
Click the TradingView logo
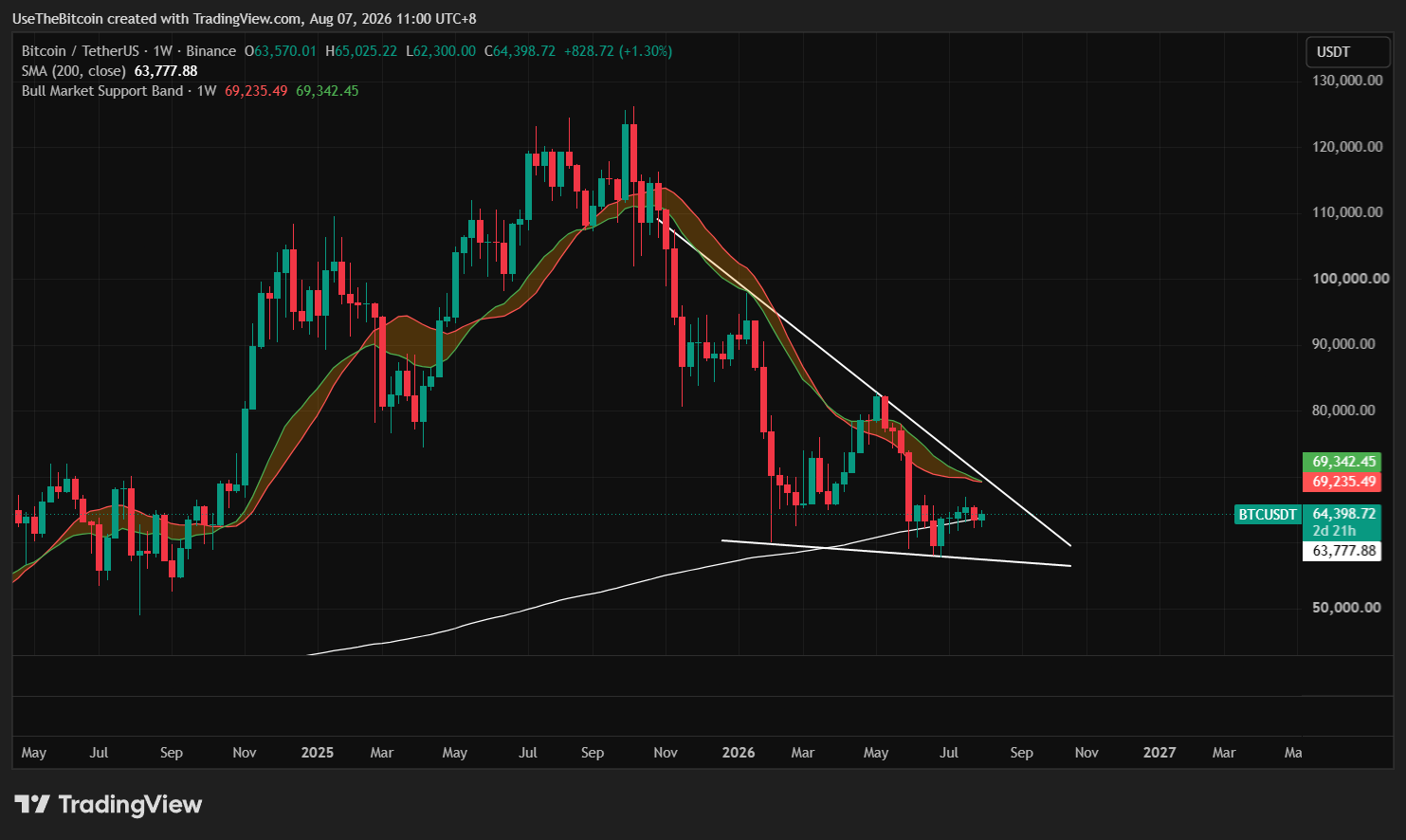108,805
